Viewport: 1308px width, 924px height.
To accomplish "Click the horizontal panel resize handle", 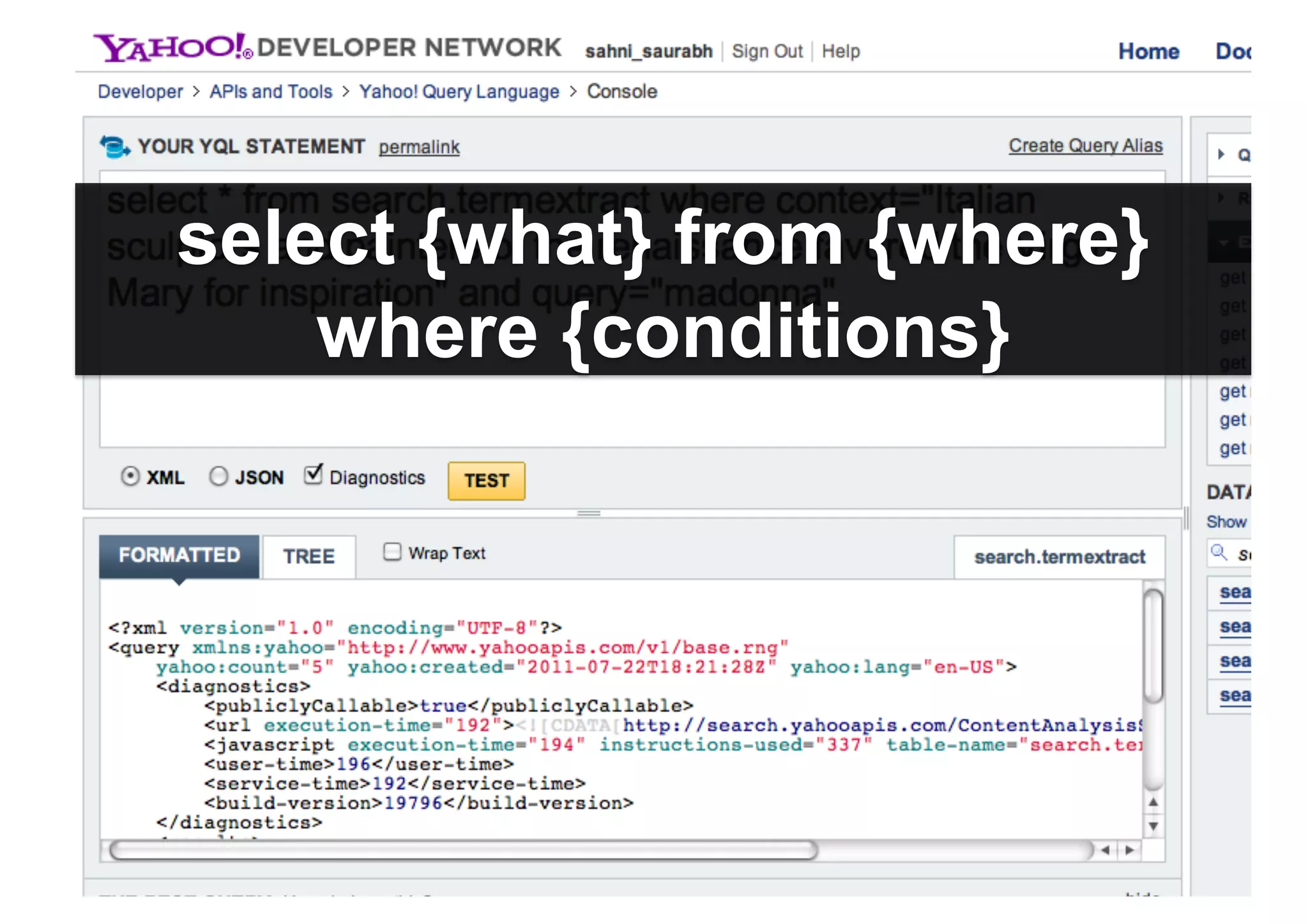I will pyautogui.click(x=589, y=513).
